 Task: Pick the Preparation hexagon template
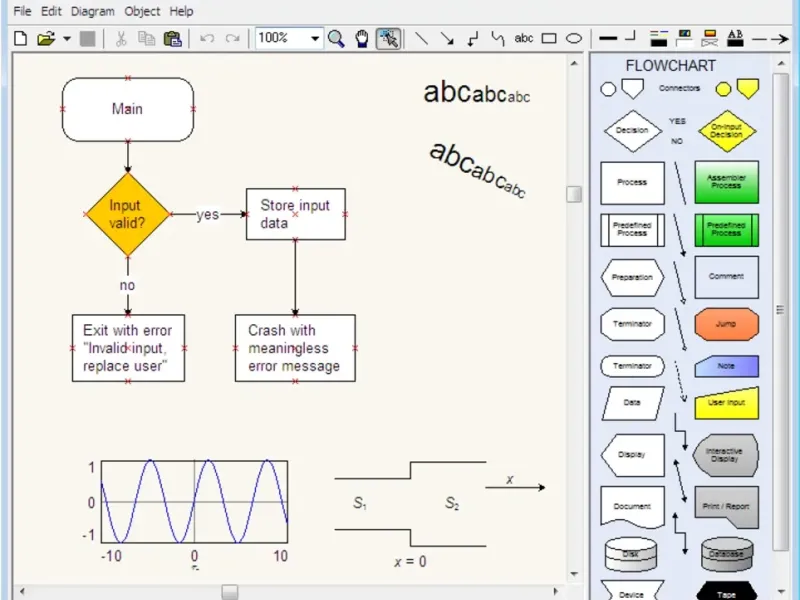[x=632, y=278]
